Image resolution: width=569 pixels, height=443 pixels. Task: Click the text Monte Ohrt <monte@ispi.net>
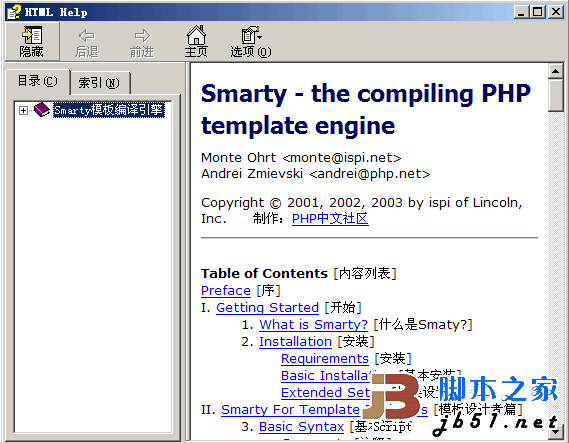point(301,157)
